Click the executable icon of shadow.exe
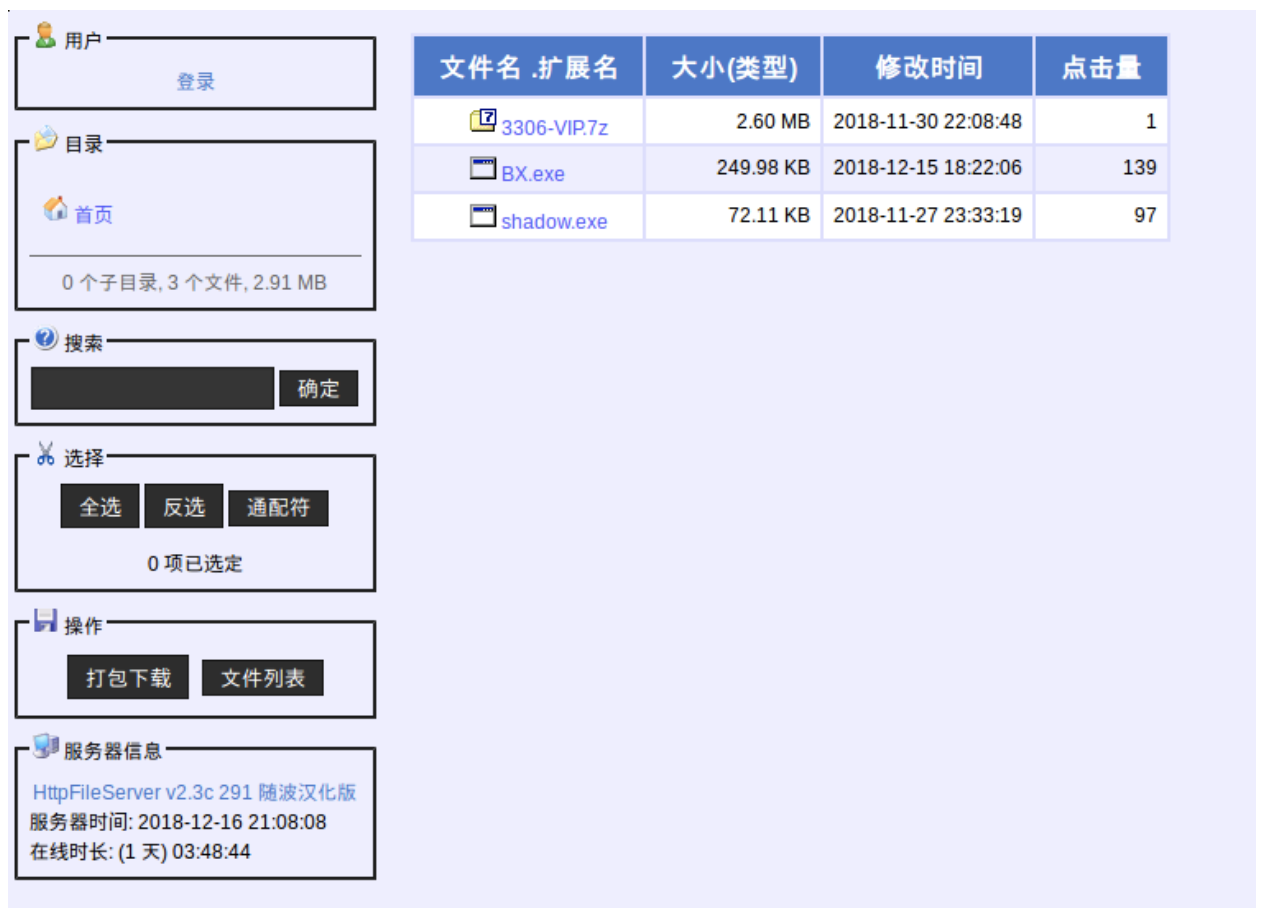 coord(483,216)
